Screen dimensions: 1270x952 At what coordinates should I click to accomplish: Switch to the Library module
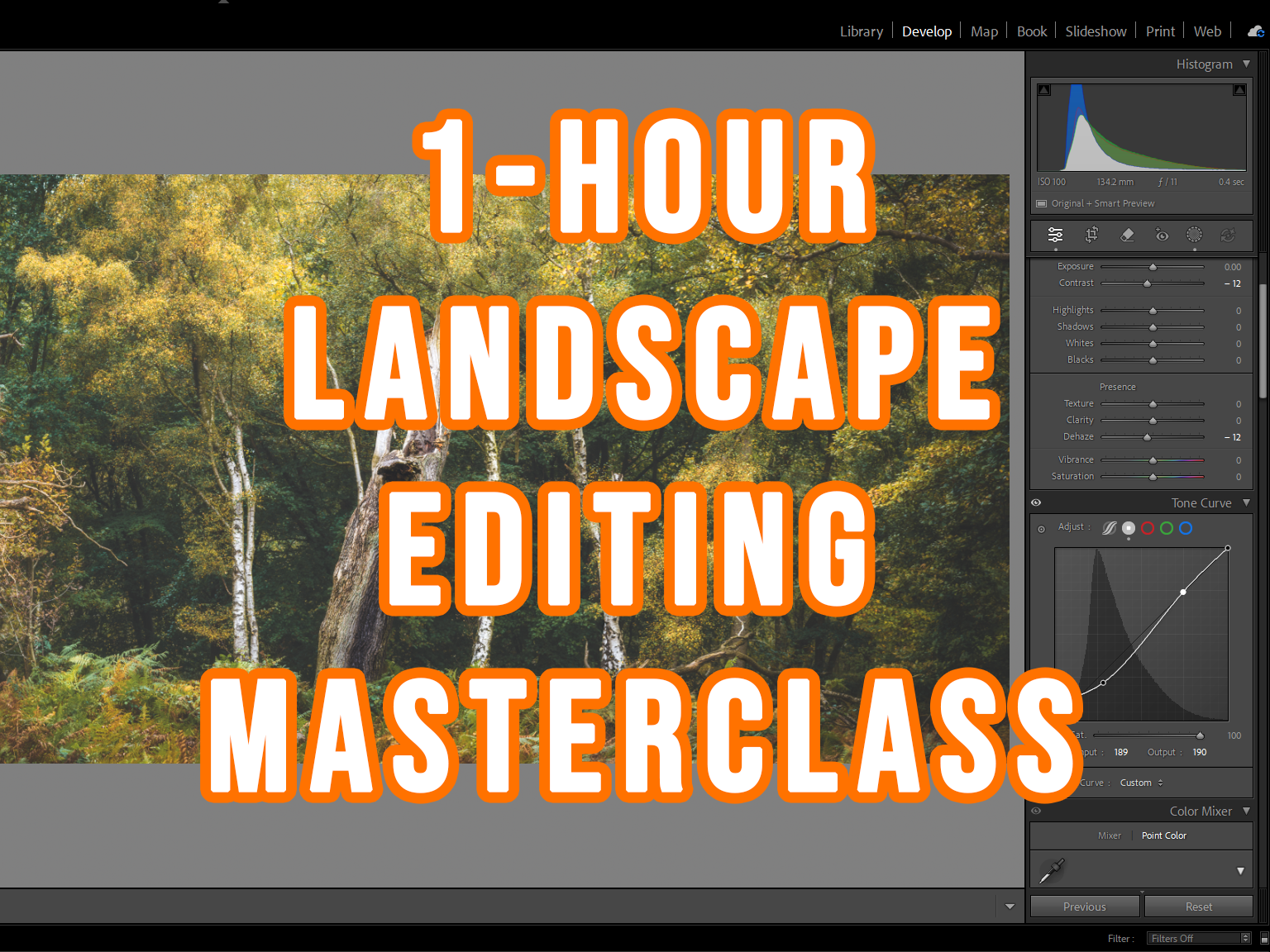point(861,31)
